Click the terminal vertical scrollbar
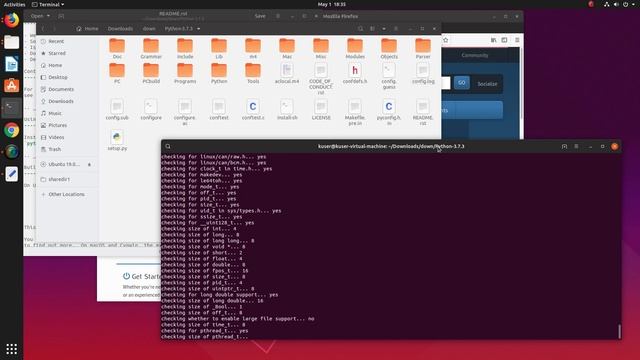The width and height of the screenshot is (640, 360). pyautogui.click(x=619, y=331)
